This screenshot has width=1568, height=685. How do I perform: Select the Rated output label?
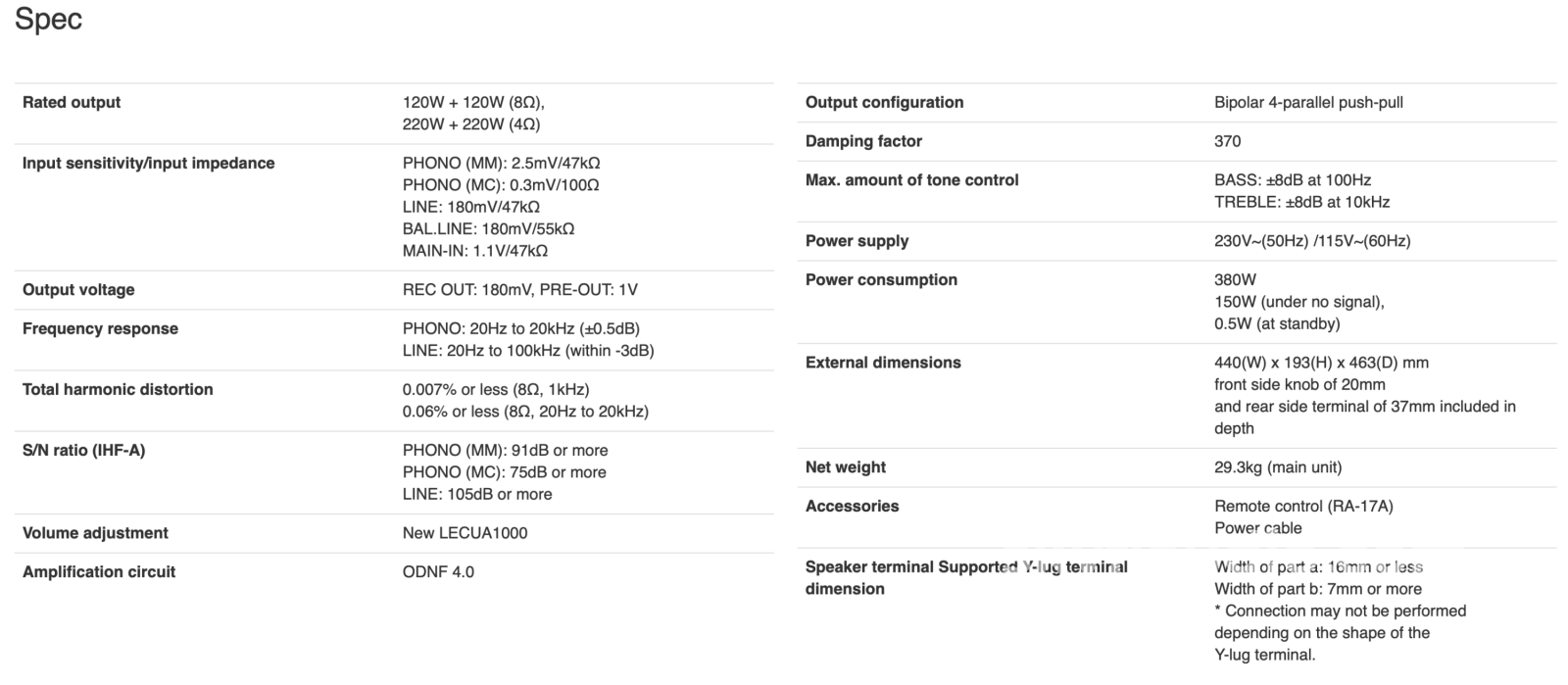coord(72,102)
